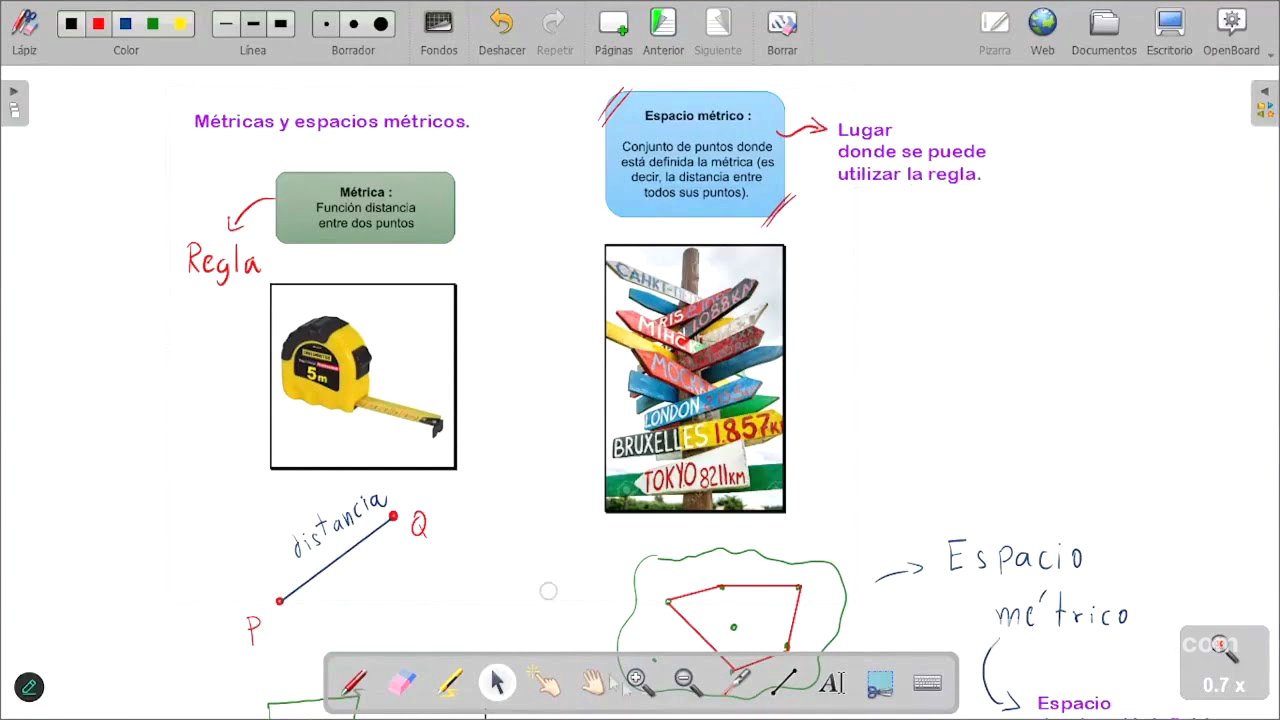Image resolution: width=1280 pixels, height=720 pixels.
Task: Click Deshacer to undo last action
Action: pos(501,32)
